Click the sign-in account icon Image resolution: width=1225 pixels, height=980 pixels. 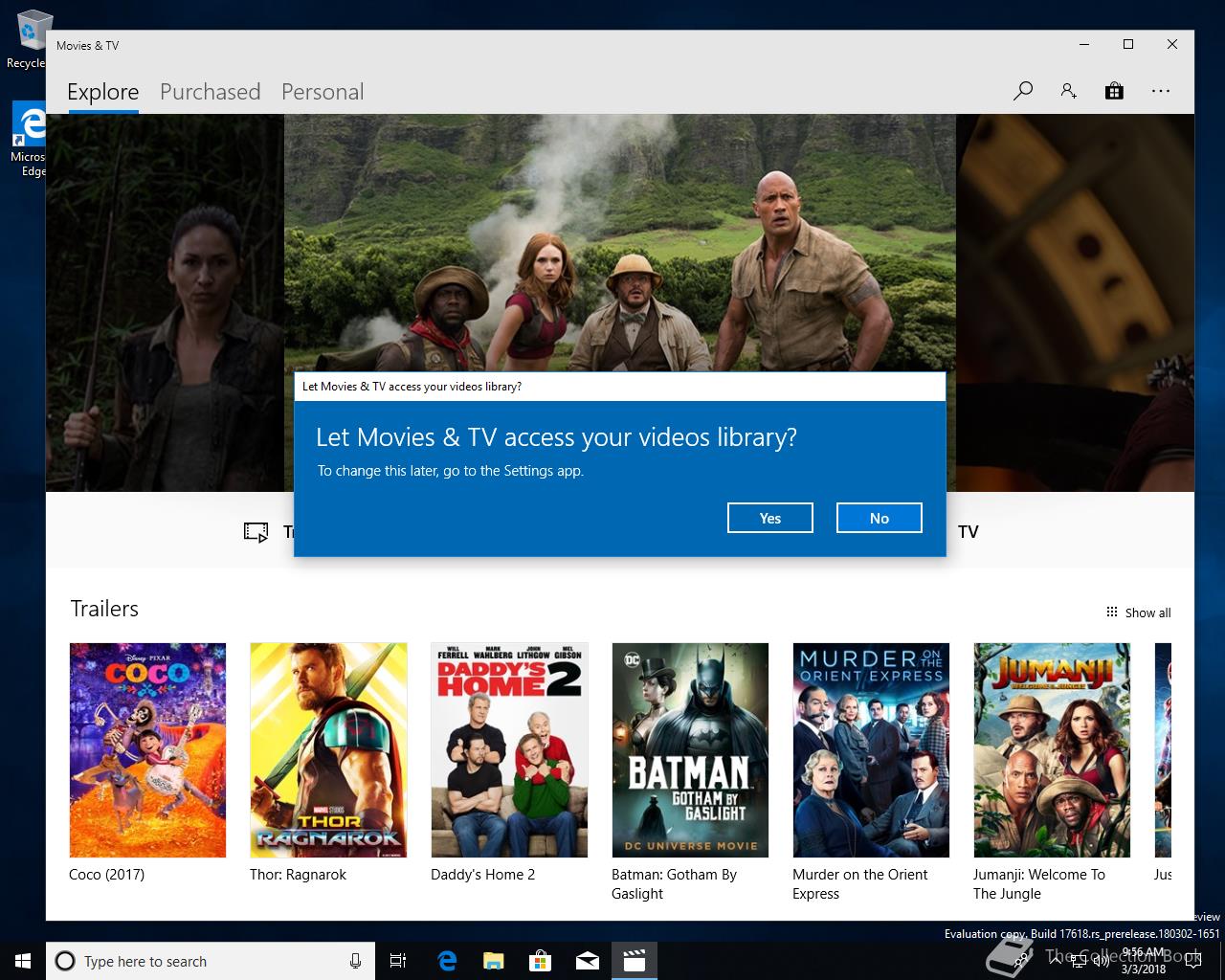tap(1068, 91)
